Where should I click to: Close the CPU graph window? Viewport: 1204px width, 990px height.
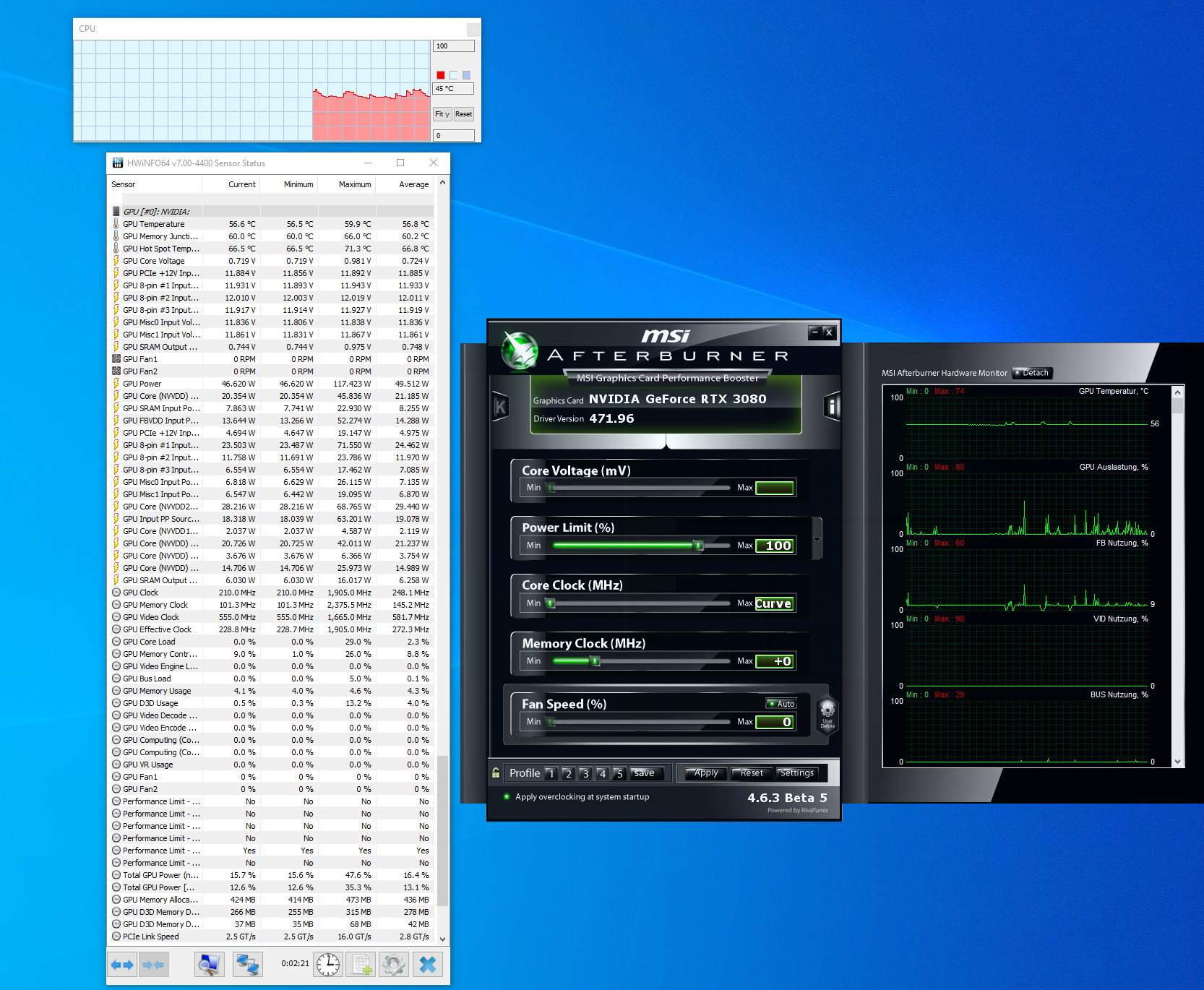pos(473,30)
